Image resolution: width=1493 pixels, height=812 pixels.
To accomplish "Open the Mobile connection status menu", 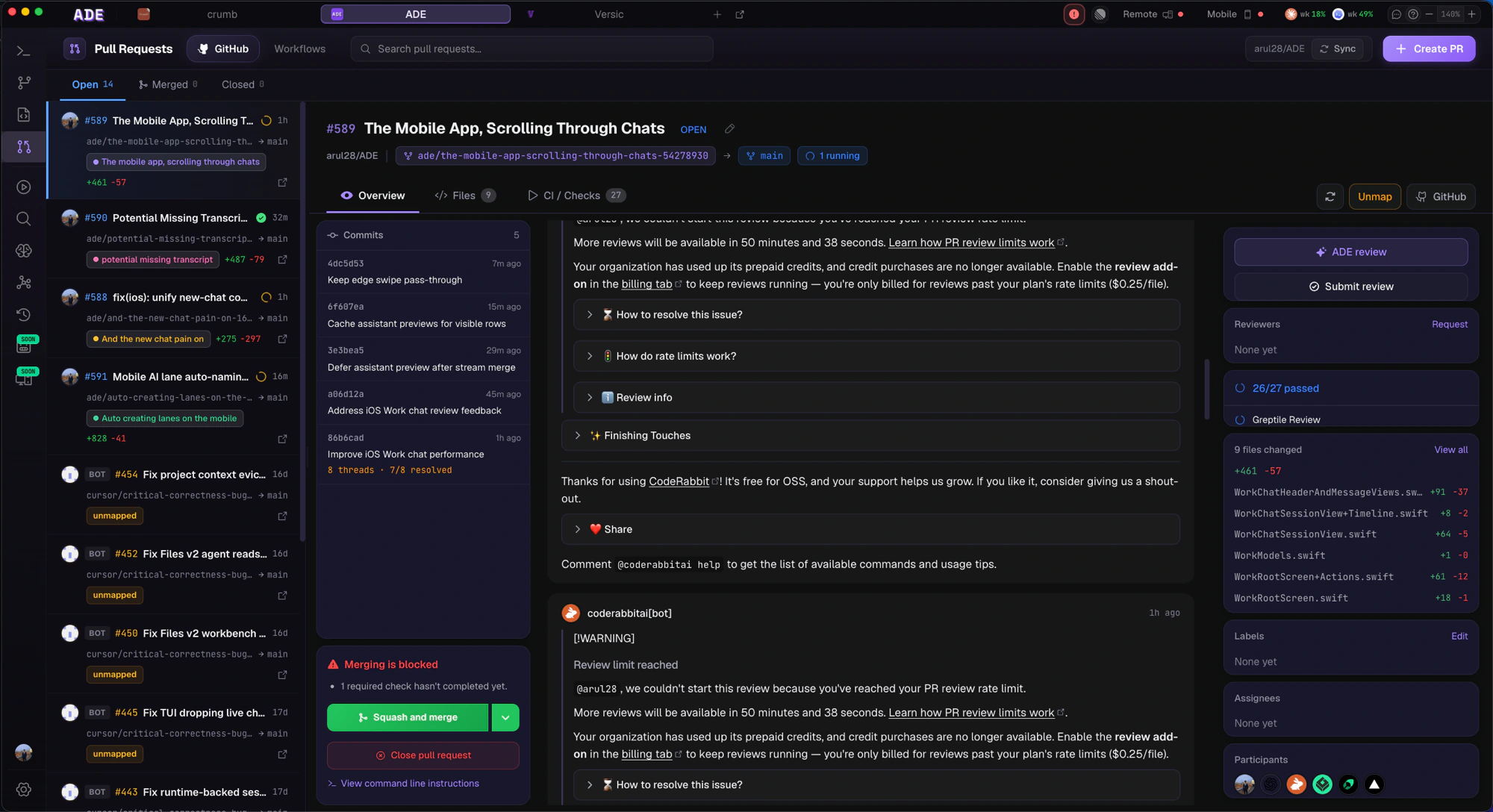I will click(x=1235, y=14).
